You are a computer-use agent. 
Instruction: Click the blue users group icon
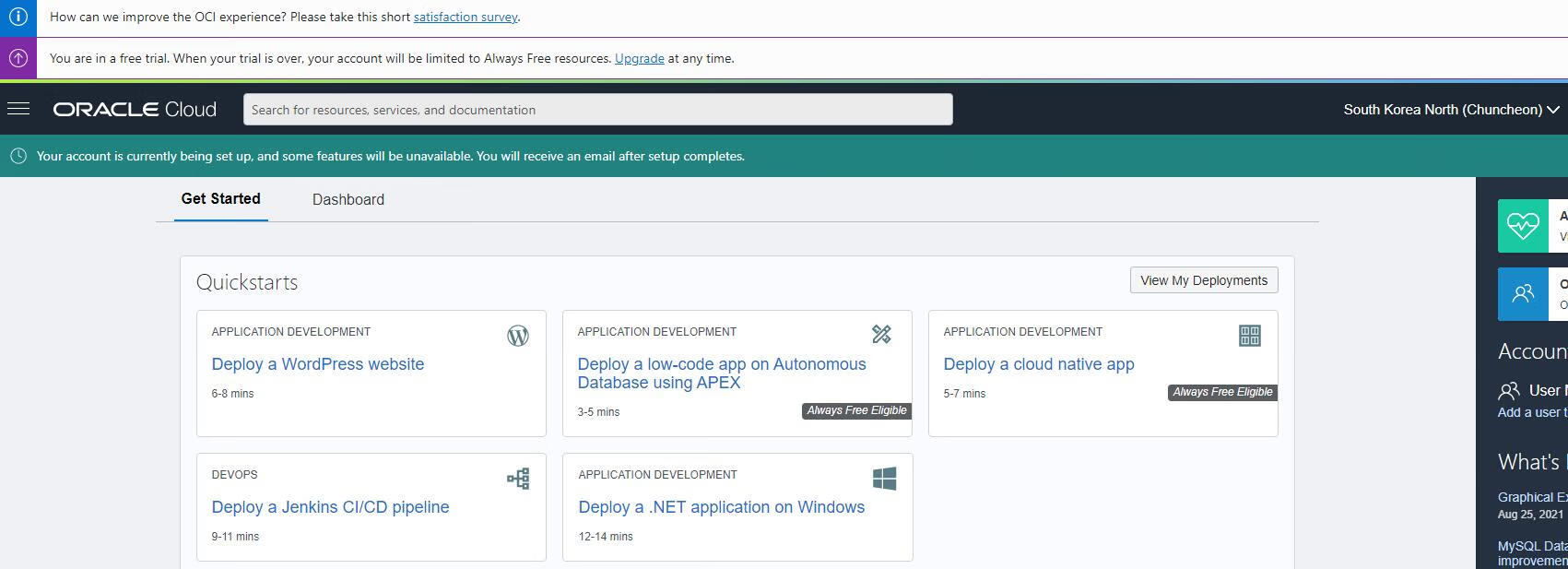coord(1523,294)
